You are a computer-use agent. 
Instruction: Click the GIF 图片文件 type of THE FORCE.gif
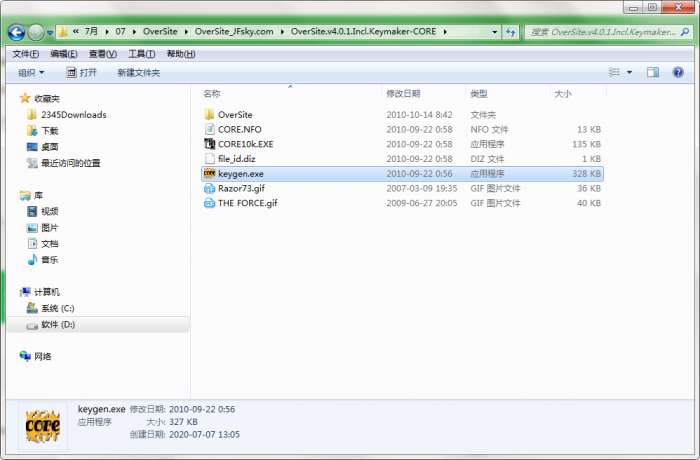tap(495, 203)
